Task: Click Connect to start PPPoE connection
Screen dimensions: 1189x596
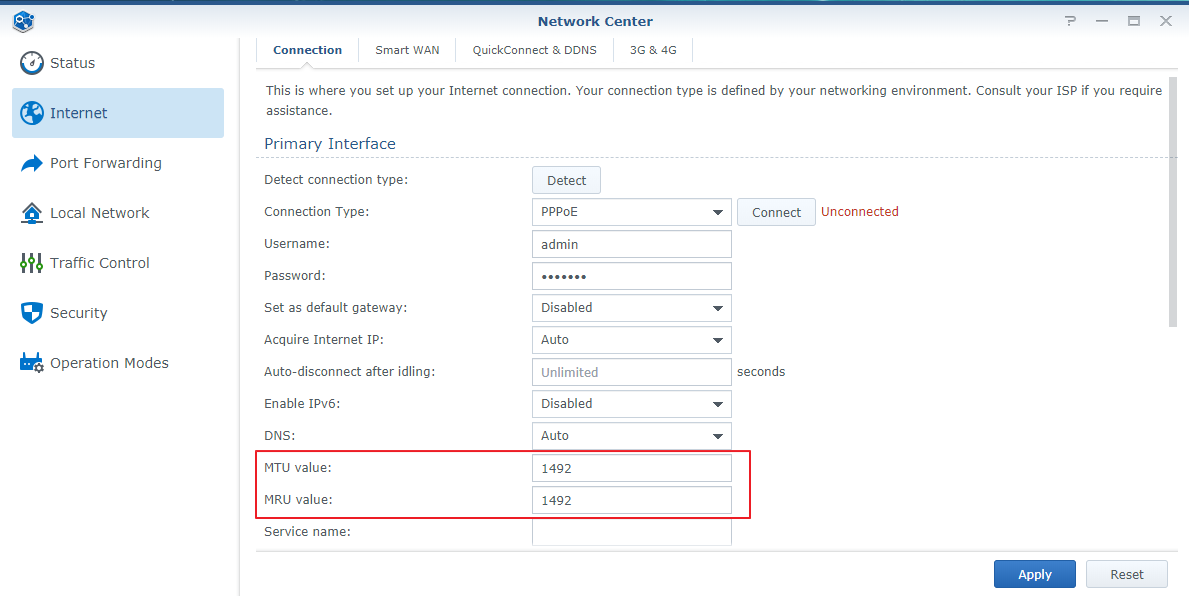Action: pos(776,211)
